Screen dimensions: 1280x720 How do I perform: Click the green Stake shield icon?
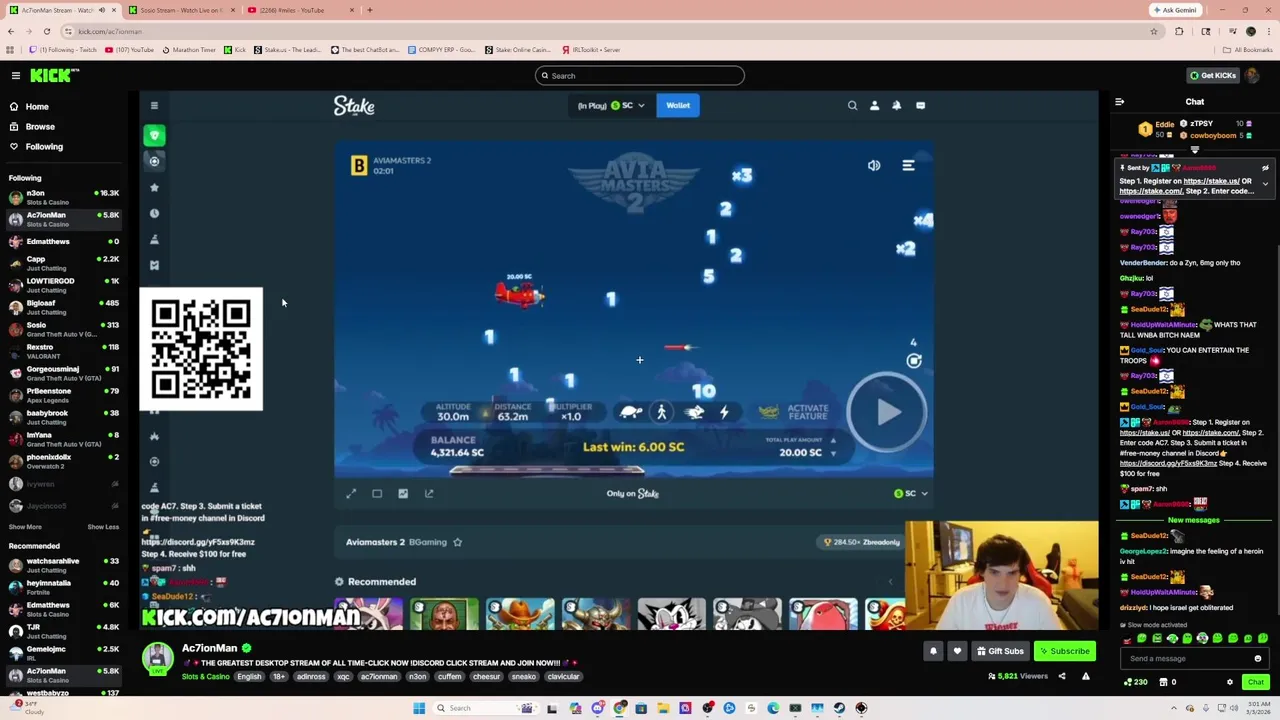point(154,135)
